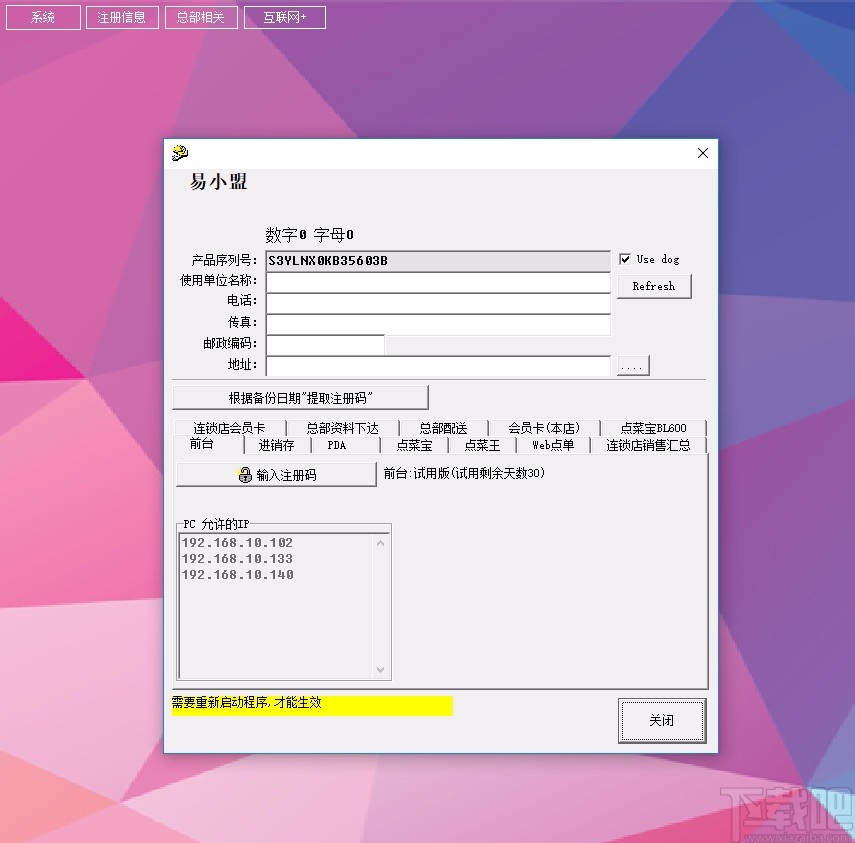Click the IP list scroll down arrow
855x843 pixels.
(x=381, y=670)
